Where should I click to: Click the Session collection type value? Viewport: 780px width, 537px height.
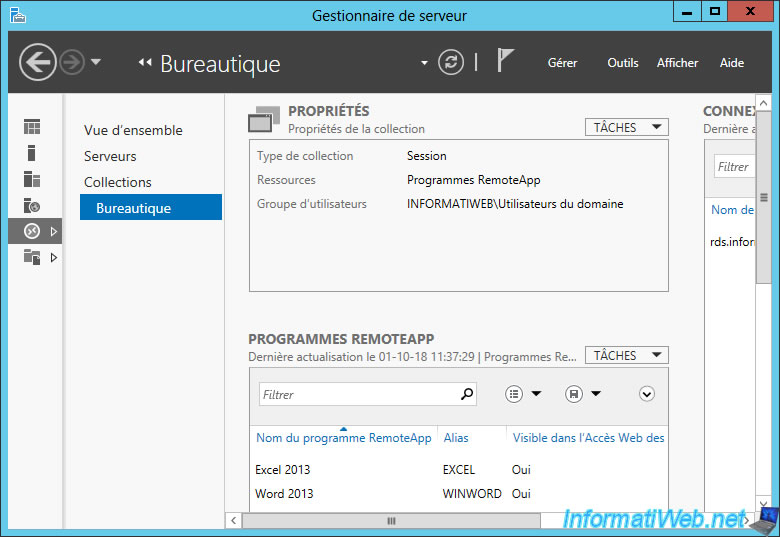click(x=426, y=156)
